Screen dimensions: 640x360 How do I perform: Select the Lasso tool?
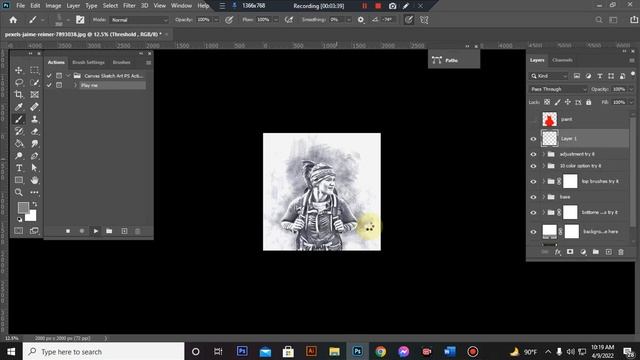tap(19, 82)
